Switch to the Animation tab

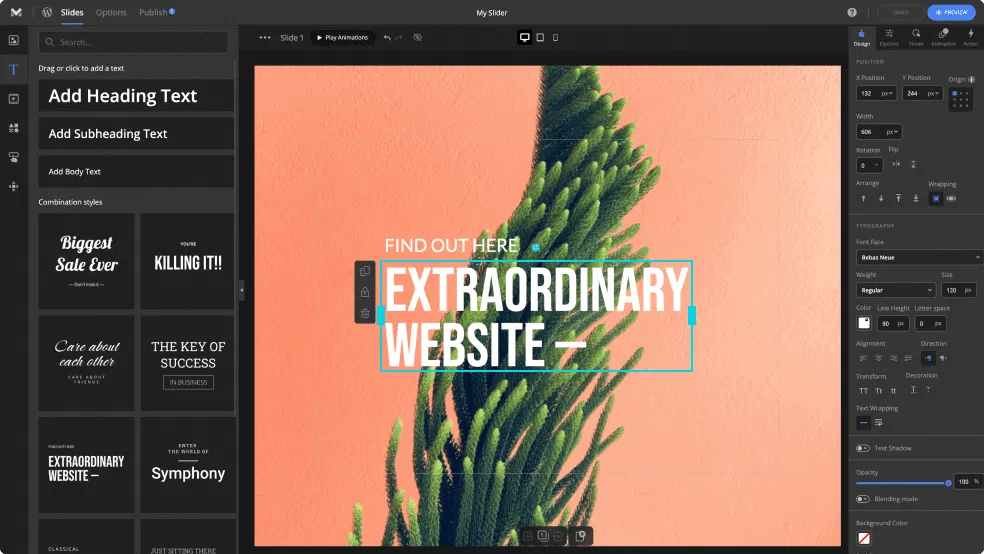click(x=943, y=37)
